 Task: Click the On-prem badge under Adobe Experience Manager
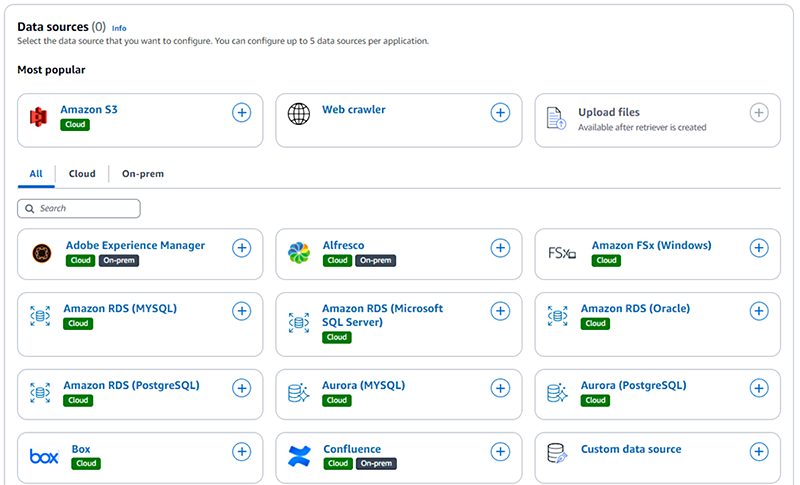(119, 261)
